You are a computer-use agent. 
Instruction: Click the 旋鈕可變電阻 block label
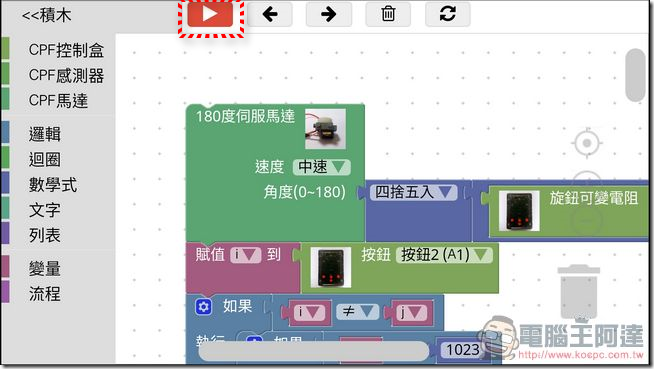[594, 198]
